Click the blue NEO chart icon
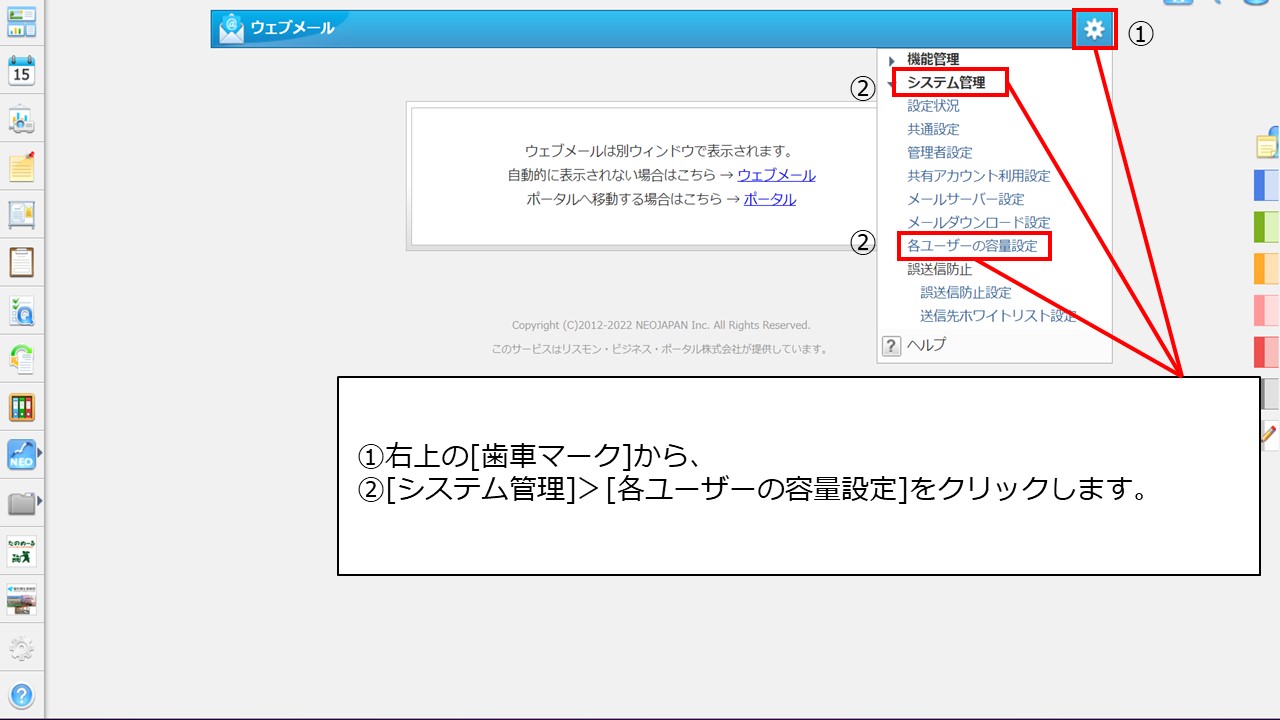The height and width of the screenshot is (720, 1280). [21, 455]
